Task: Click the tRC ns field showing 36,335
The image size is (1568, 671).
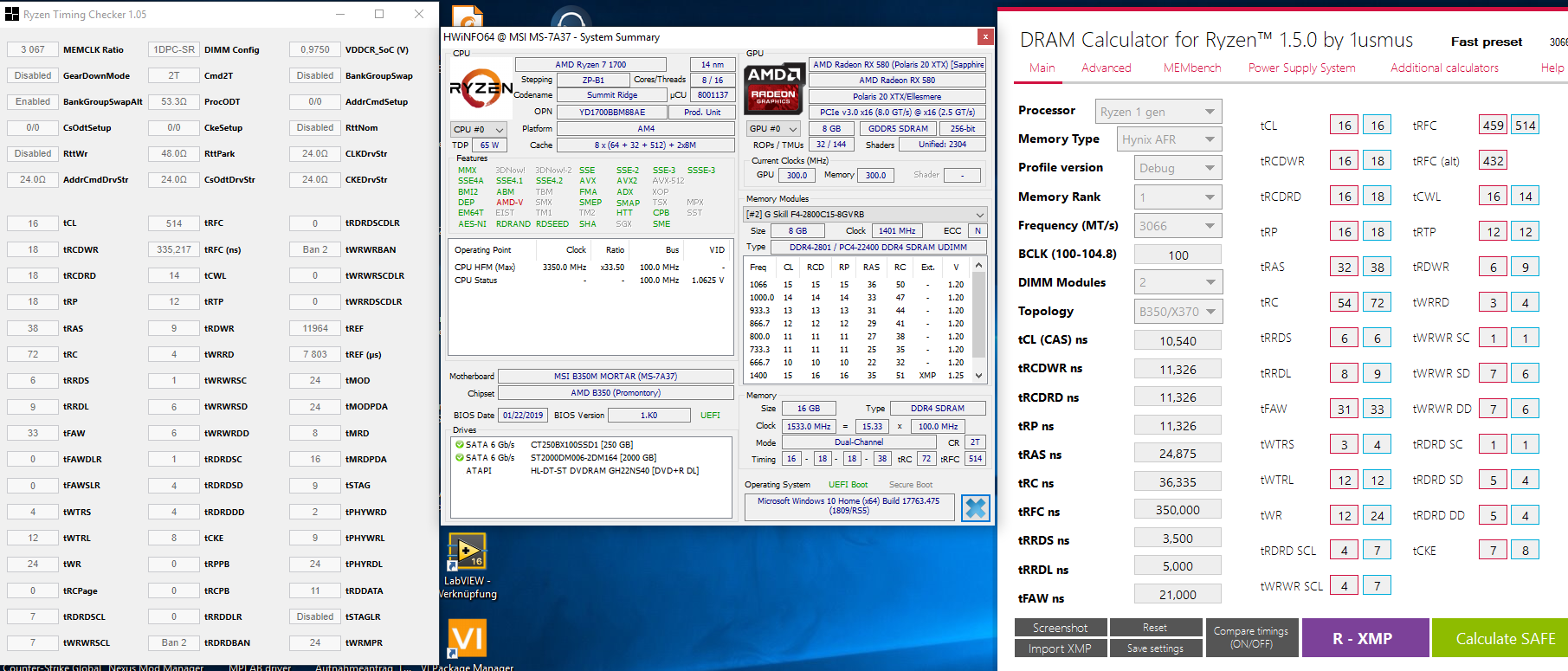Action: (1178, 482)
